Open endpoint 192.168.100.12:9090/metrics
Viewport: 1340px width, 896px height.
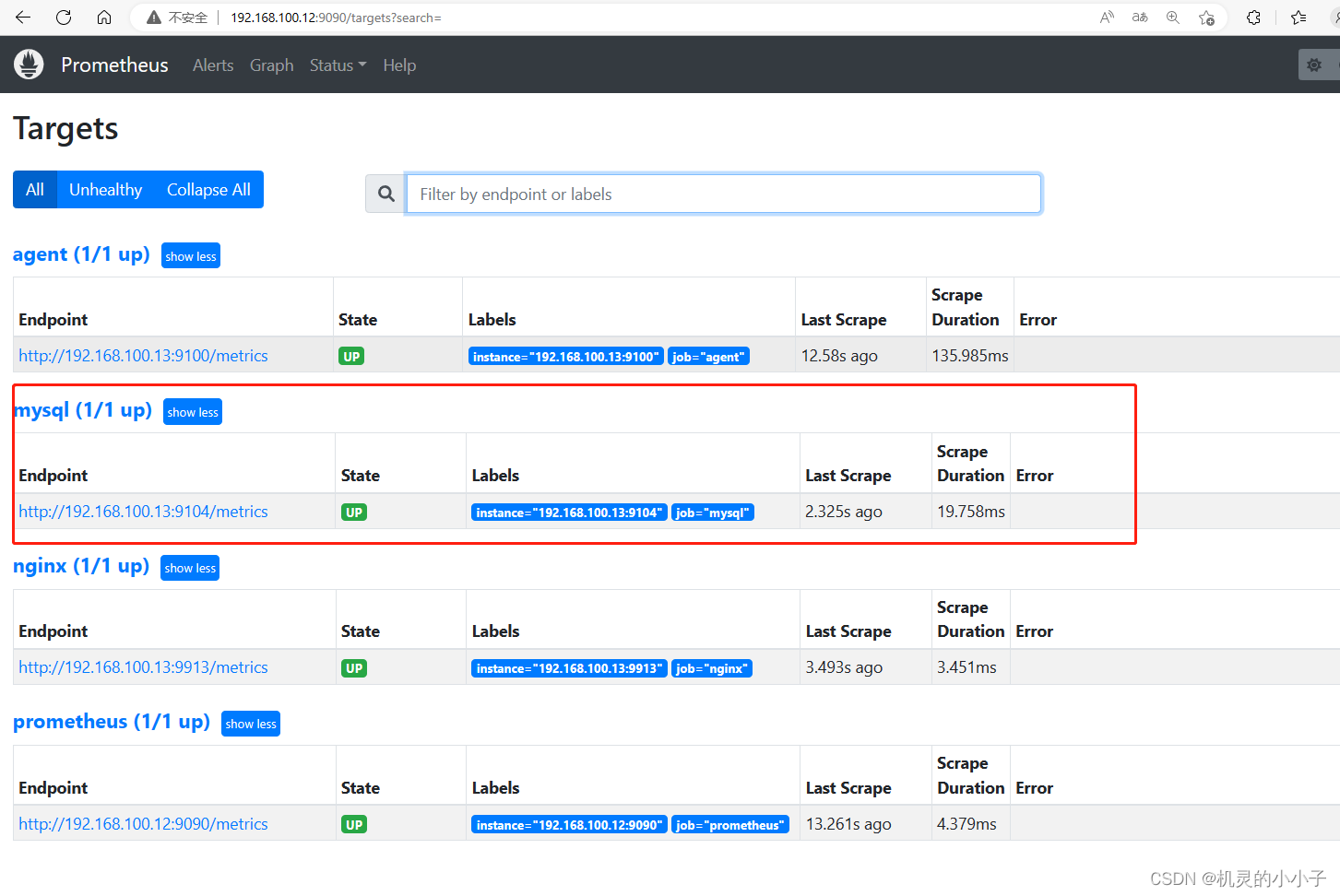[x=143, y=824]
